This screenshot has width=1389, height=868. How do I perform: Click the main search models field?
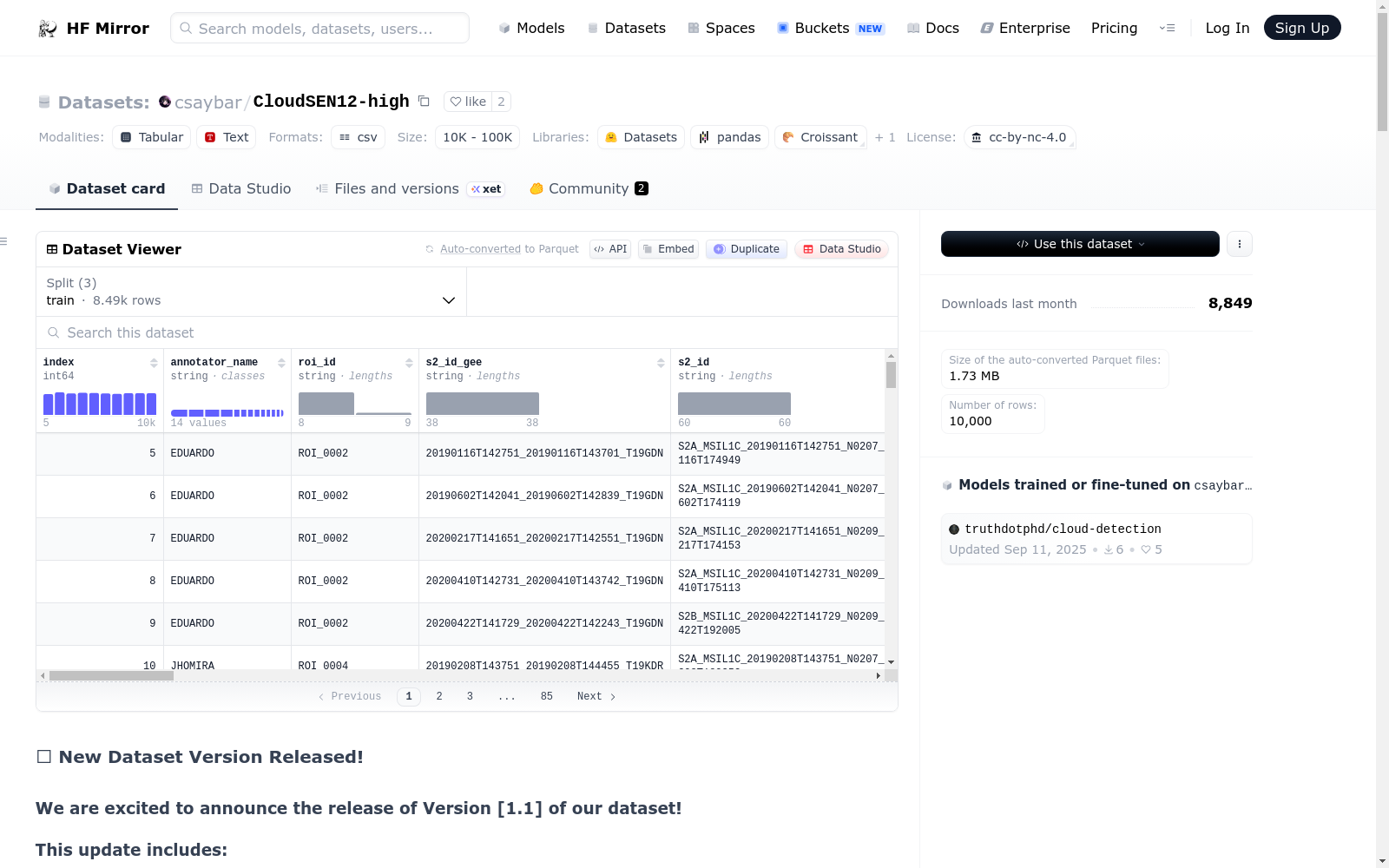tap(319, 28)
